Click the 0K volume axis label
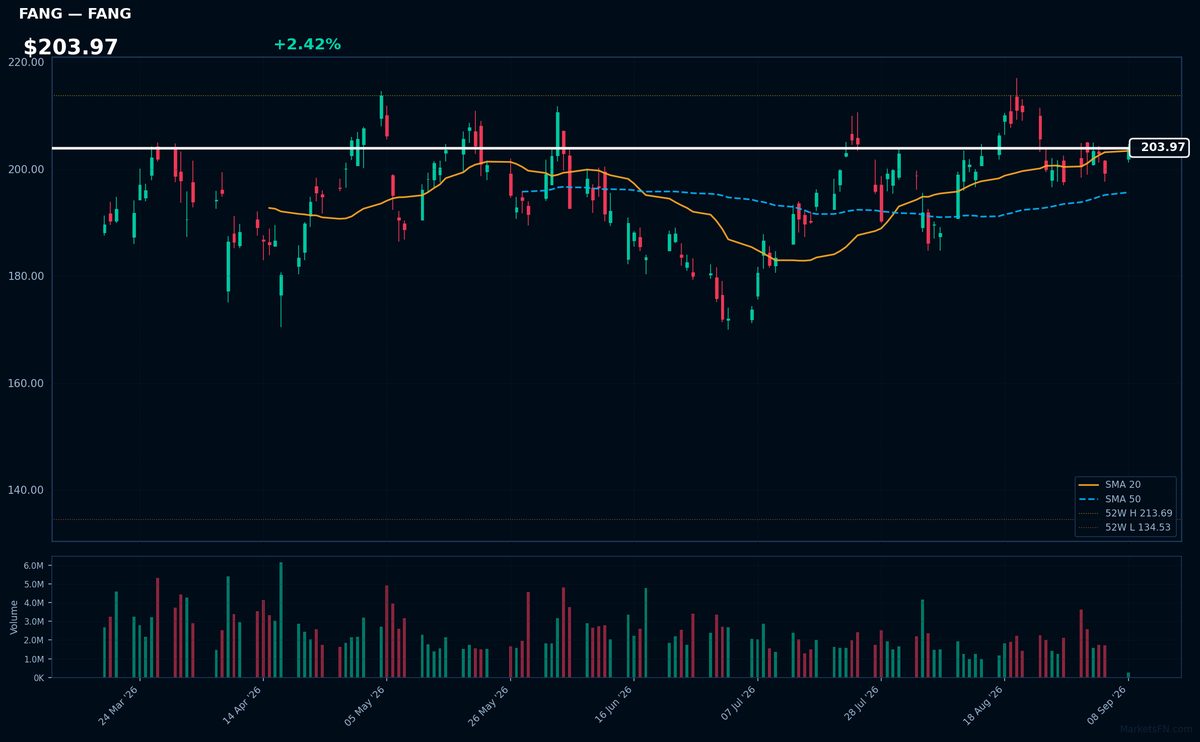The width and height of the screenshot is (1200, 742). tap(38, 678)
